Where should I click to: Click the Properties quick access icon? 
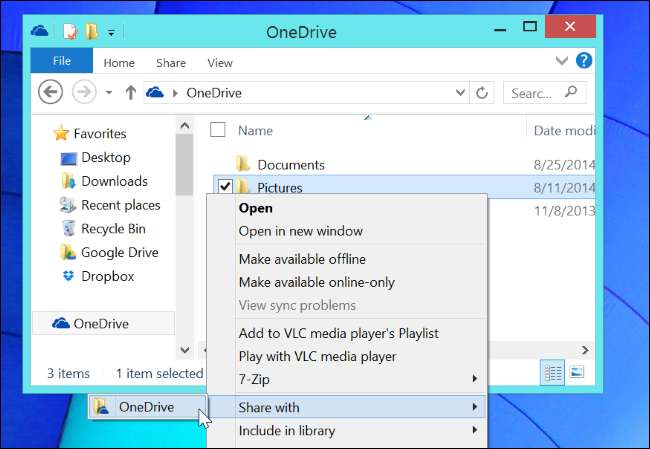70,32
